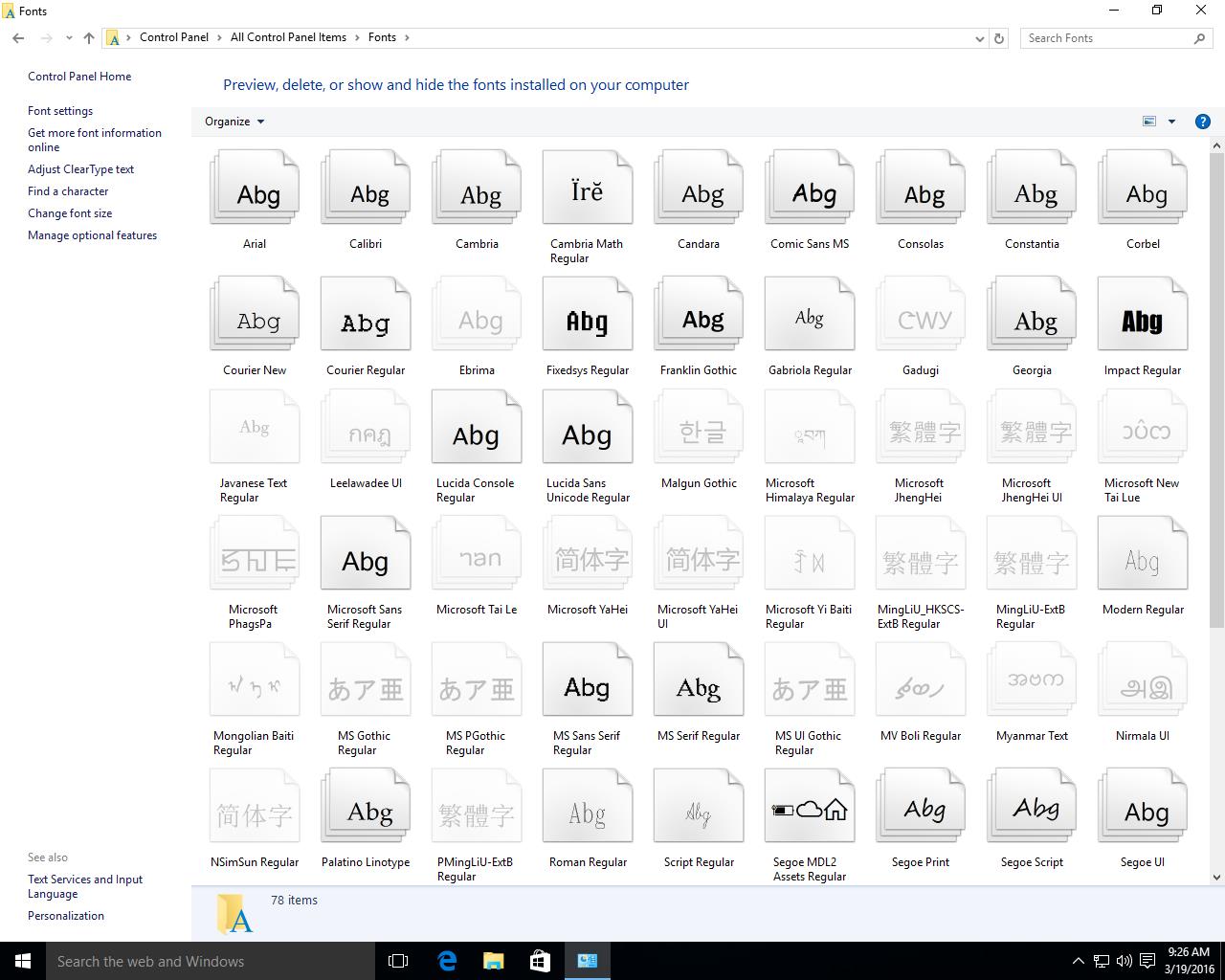
Task: Open Control Panel Home link
Action: click(79, 77)
